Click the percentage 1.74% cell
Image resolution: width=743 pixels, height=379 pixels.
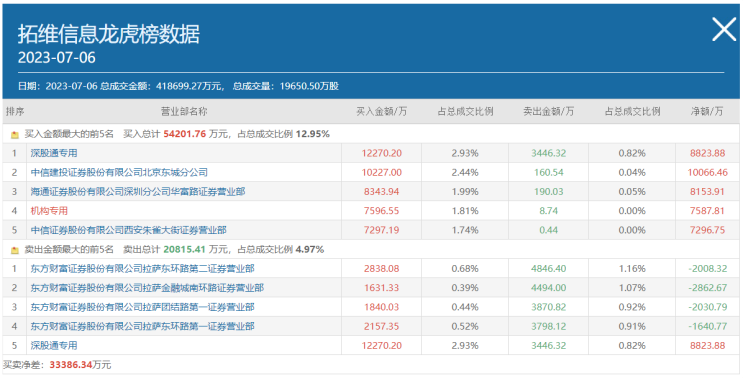click(465, 230)
